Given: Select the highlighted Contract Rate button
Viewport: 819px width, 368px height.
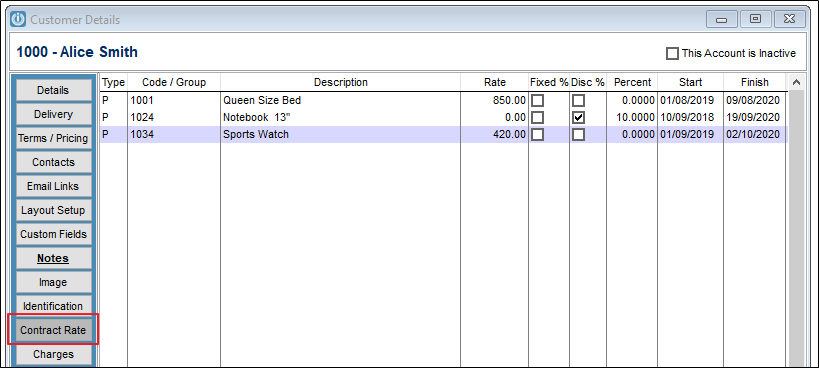Looking at the screenshot, I should coord(53,330).
